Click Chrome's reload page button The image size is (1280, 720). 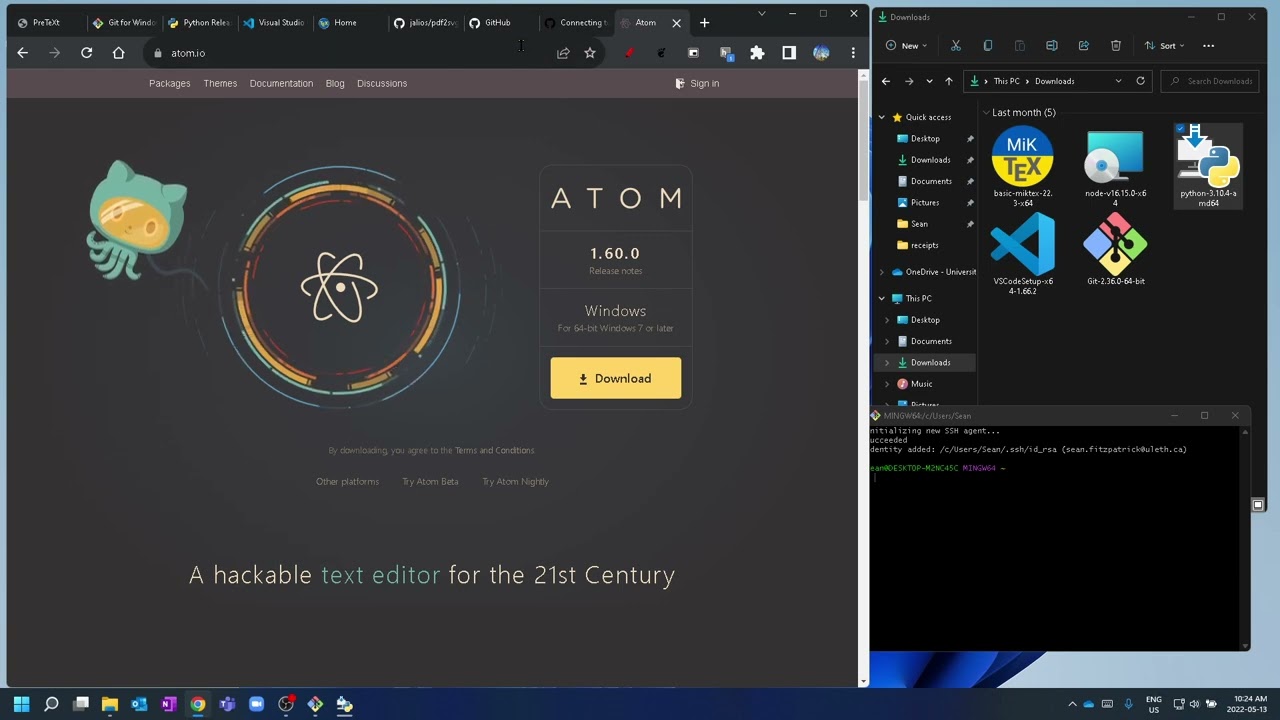(87, 53)
